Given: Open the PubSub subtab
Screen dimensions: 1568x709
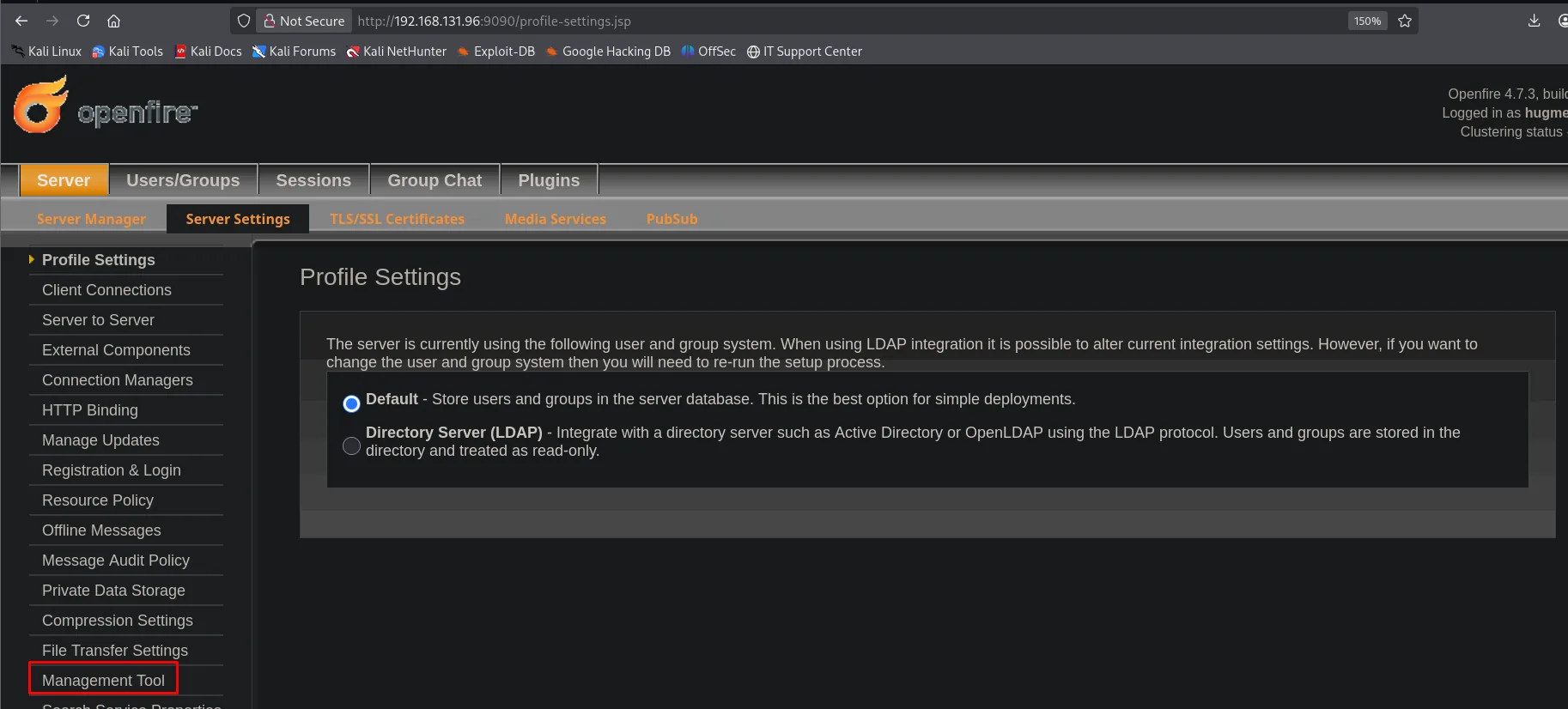Looking at the screenshot, I should 672,219.
